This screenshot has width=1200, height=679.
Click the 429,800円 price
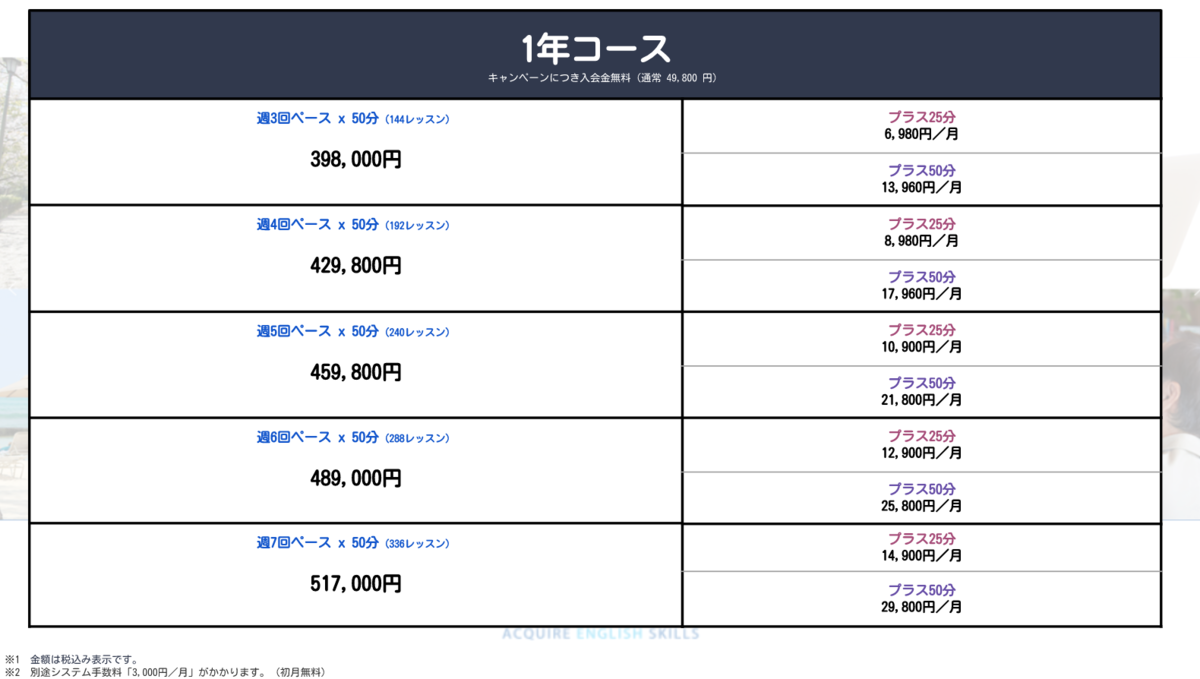click(356, 266)
